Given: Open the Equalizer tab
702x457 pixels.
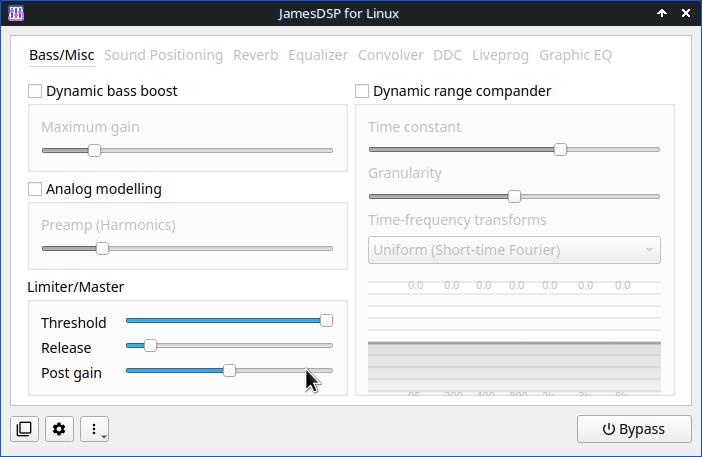Looking at the screenshot, I should pos(318,55).
